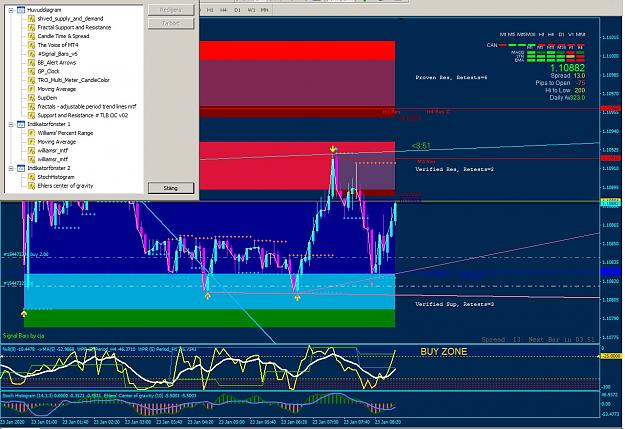Click the 'Verified Res, Retests=2' label
Screen dimensions: 625x429
click(x=454, y=169)
